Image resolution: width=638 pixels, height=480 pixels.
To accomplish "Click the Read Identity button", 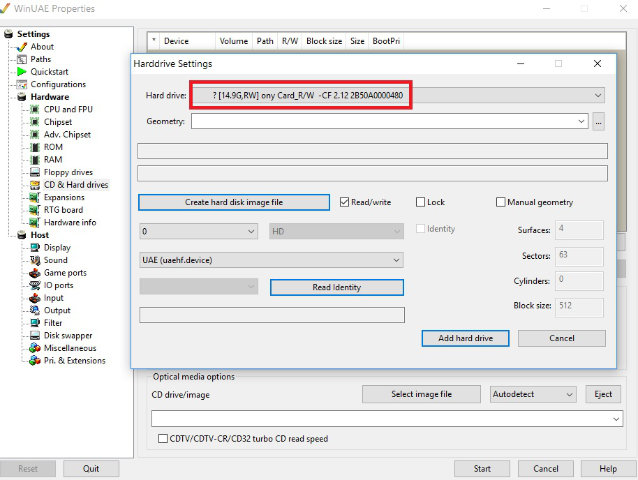I will (337, 287).
